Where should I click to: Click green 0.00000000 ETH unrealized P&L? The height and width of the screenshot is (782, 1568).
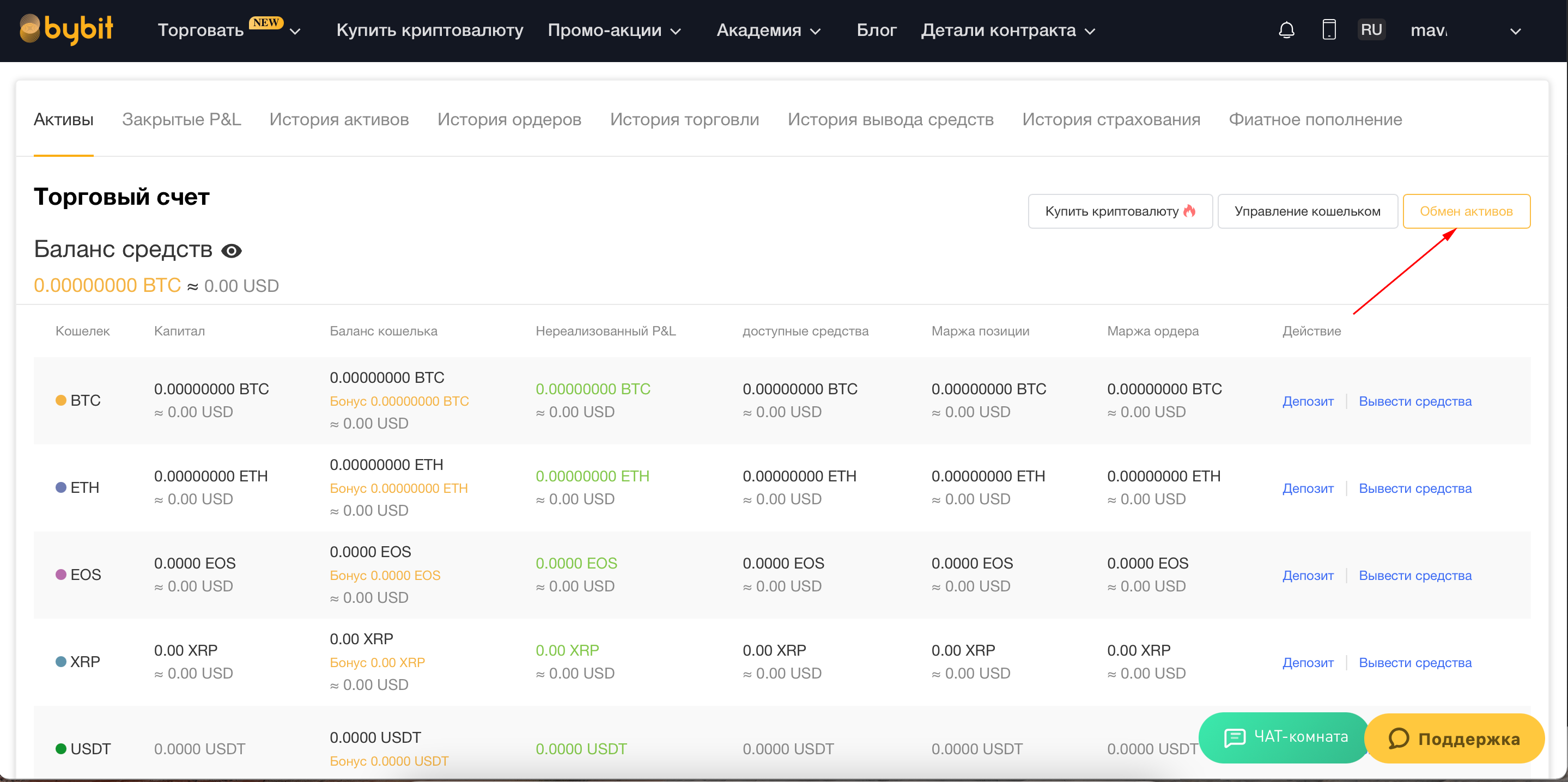(x=592, y=476)
